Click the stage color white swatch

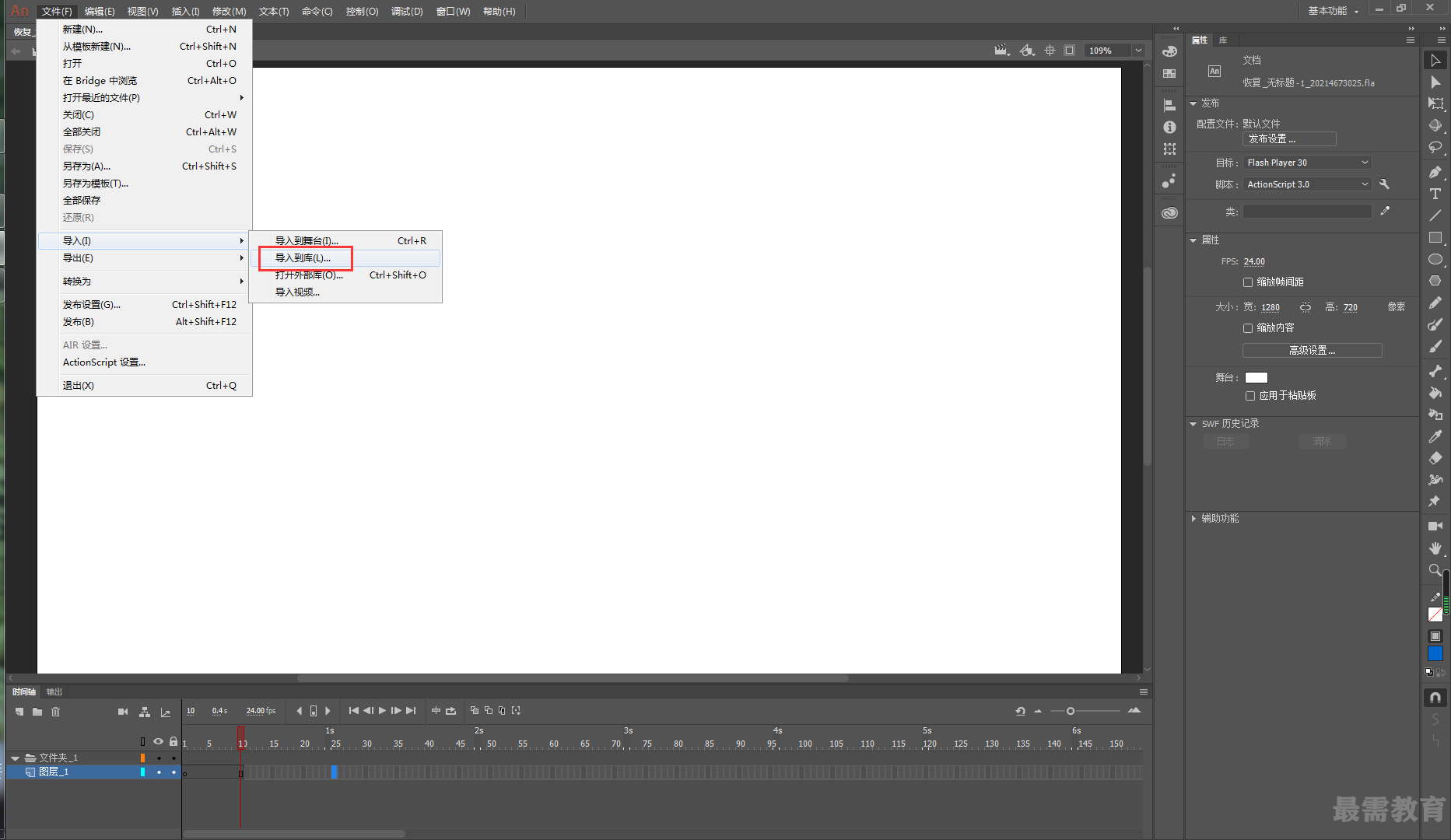[1256, 378]
